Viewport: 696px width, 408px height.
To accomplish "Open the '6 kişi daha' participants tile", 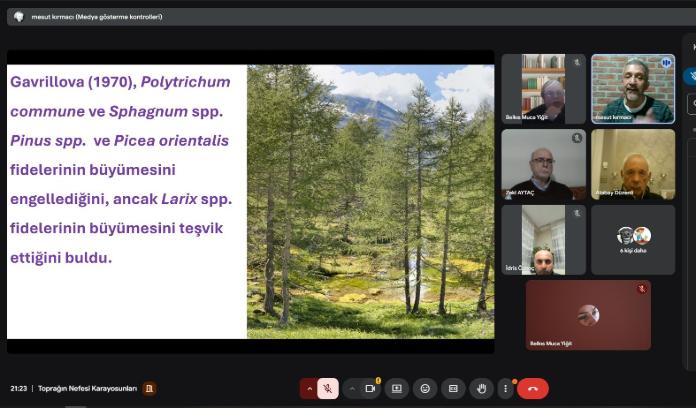I will [x=632, y=240].
